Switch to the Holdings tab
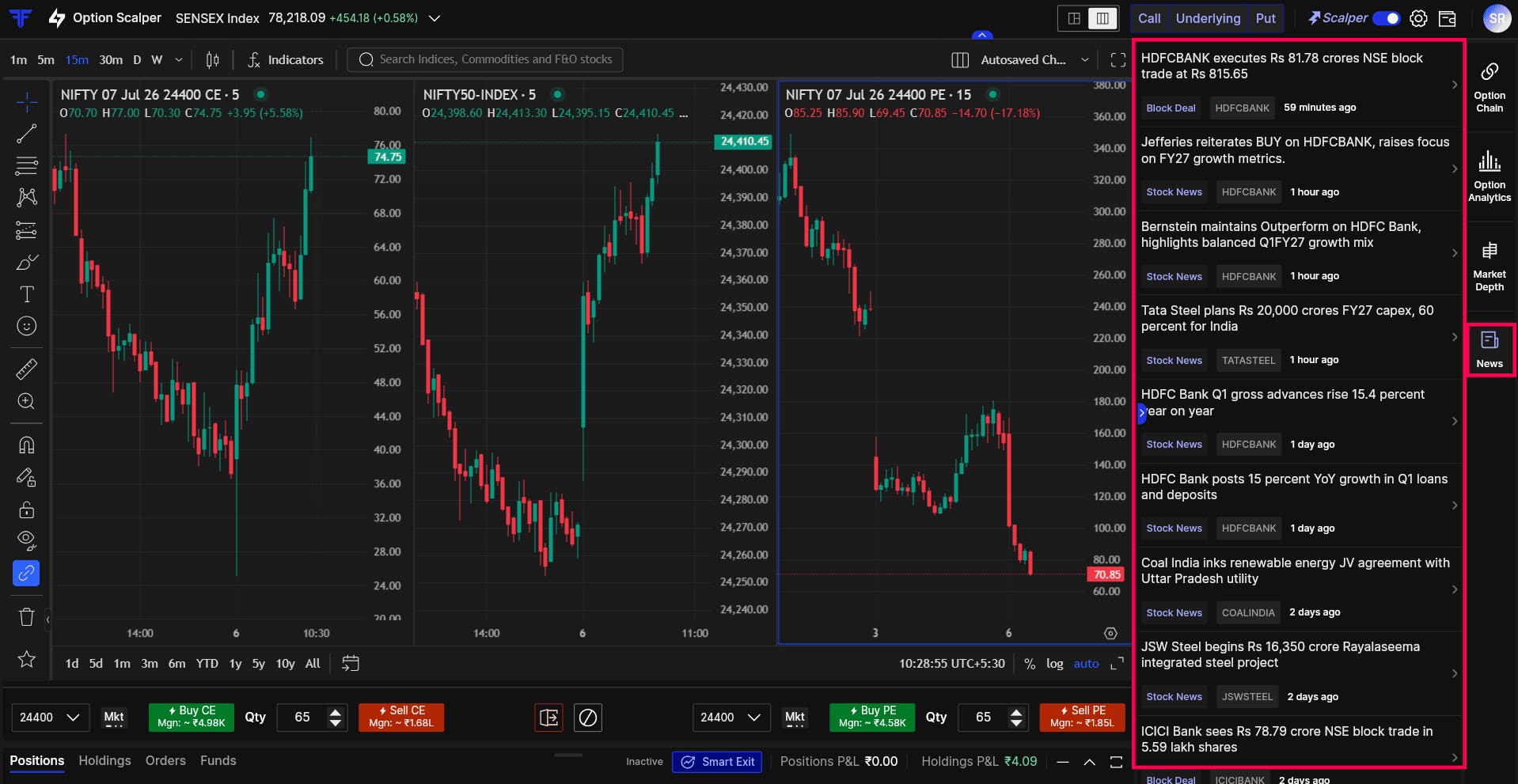The width and height of the screenshot is (1518, 784). 104,760
